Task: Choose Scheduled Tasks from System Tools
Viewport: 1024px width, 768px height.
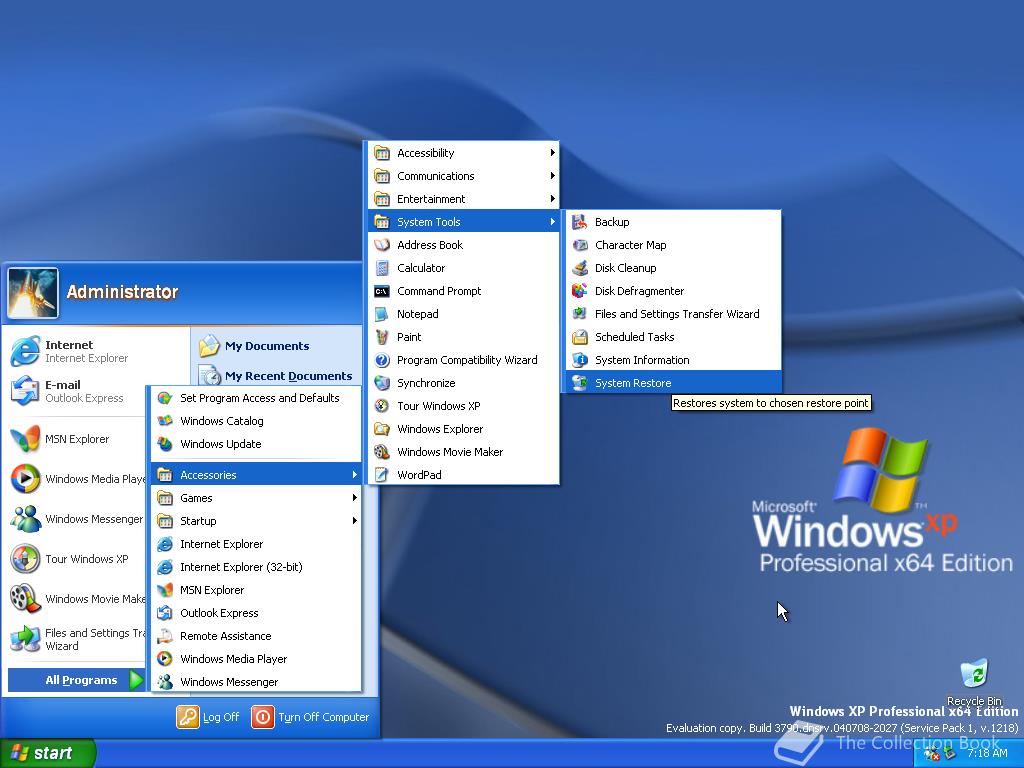Action: pos(634,337)
